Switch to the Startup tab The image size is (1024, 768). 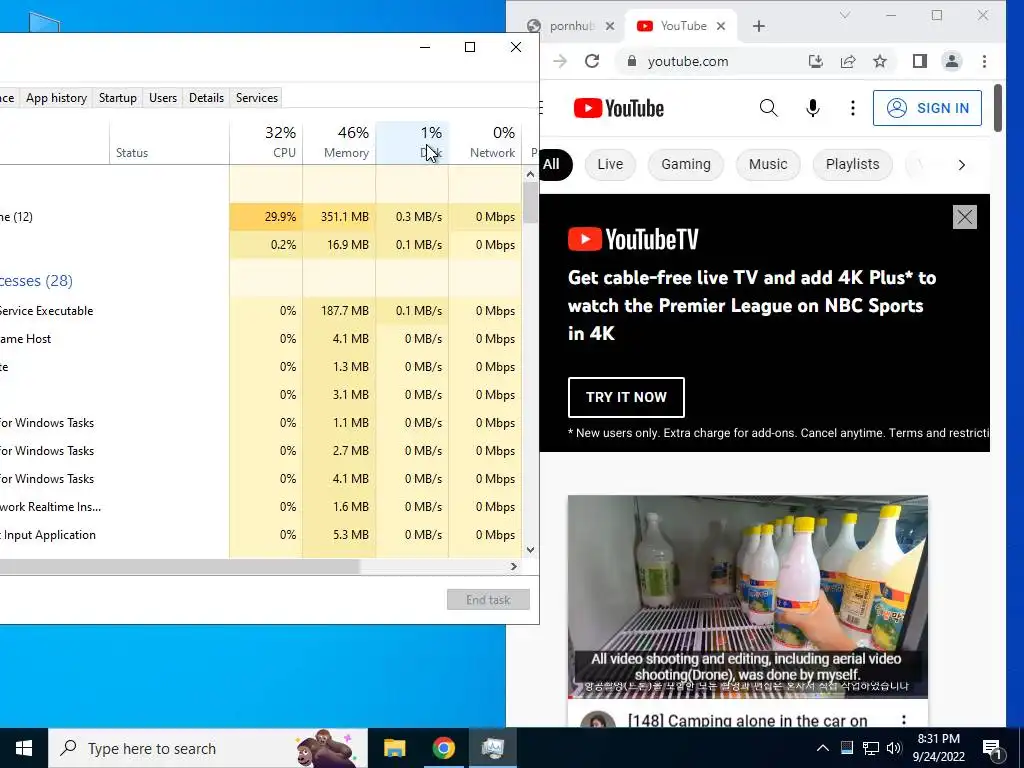pyautogui.click(x=118, y=98)
